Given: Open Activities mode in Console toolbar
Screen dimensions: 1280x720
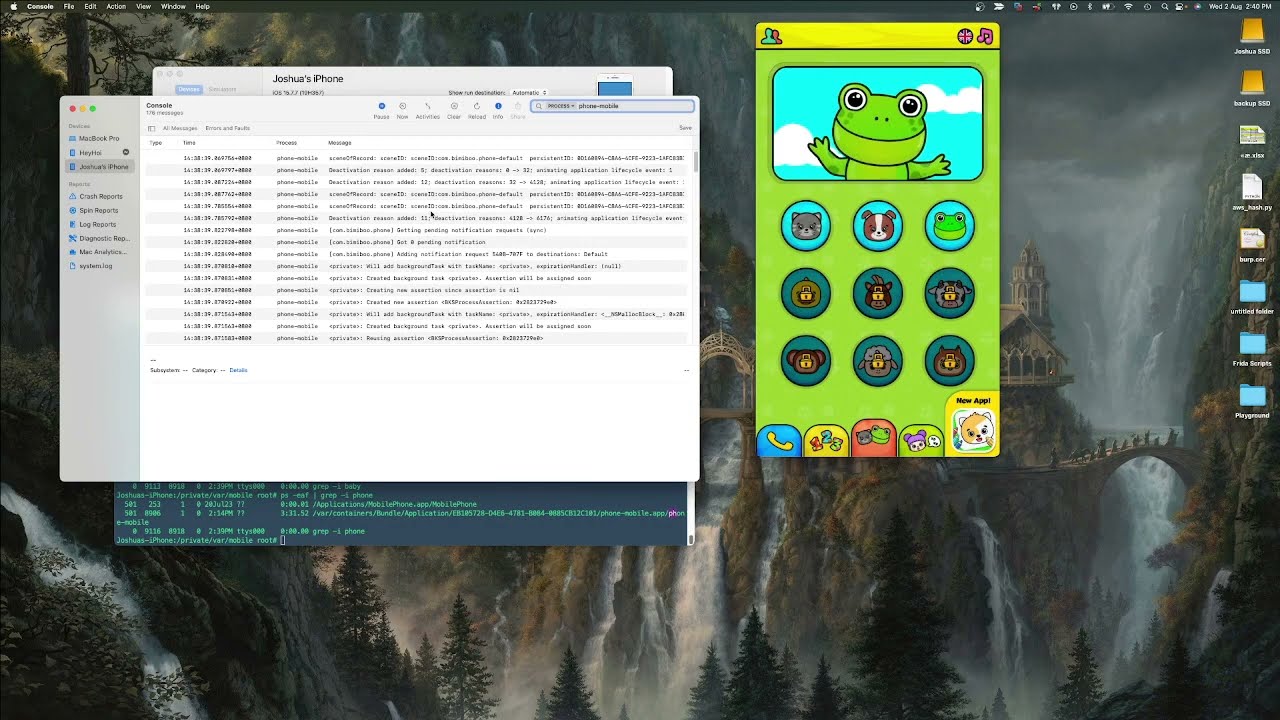Looking at the screenshot, I should point(427,110).
